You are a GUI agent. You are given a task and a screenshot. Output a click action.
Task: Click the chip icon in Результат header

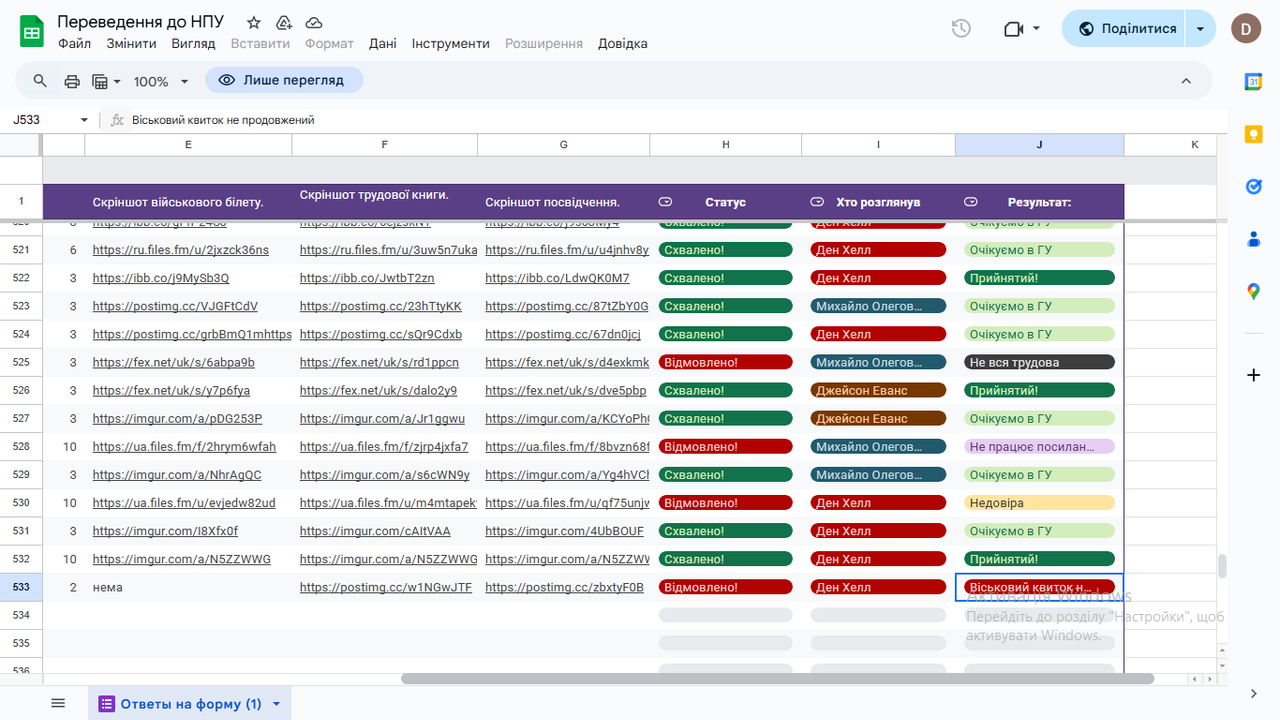click(x=970, y=202)
